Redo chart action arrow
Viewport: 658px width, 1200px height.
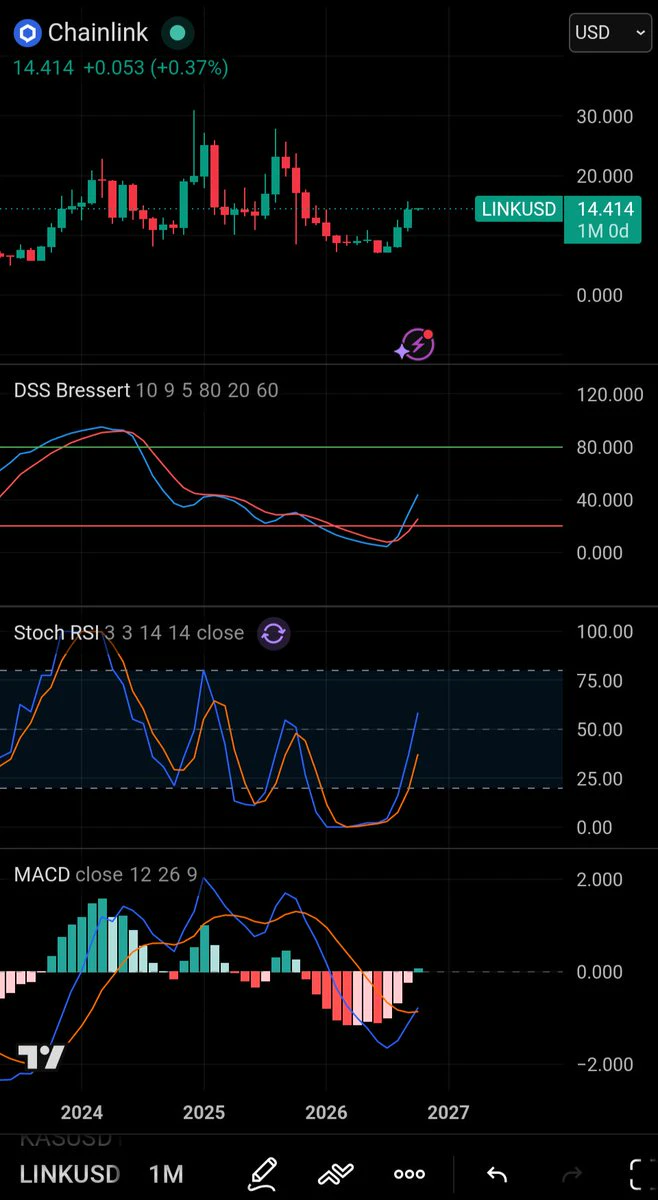(x=571, y=1174)
